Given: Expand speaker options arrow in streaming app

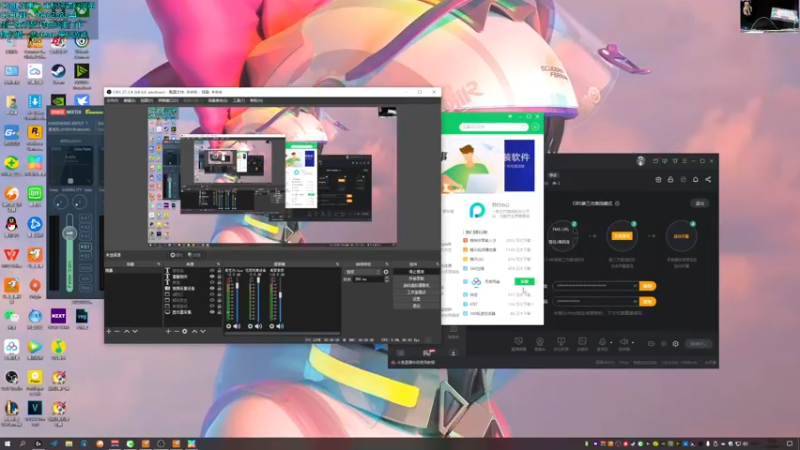Looking at the screenshot, I should [633, 342].
